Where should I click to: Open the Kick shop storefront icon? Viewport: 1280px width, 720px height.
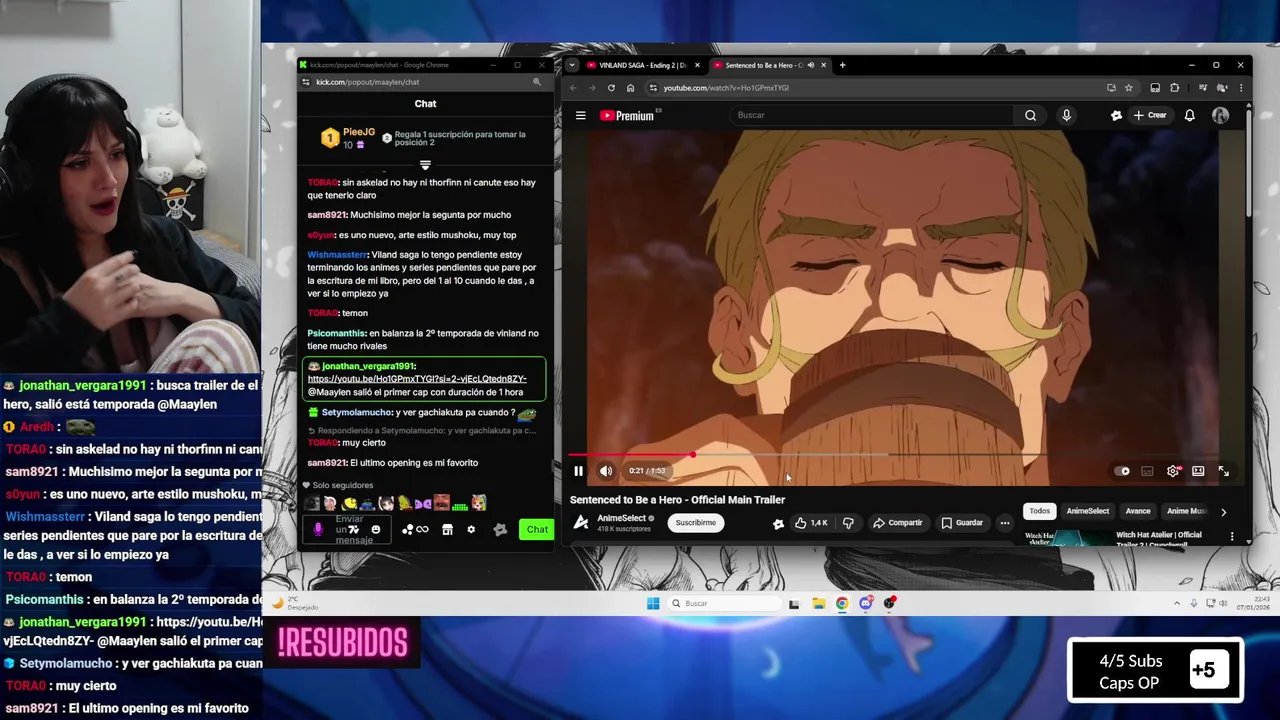[x=447, y=530]
